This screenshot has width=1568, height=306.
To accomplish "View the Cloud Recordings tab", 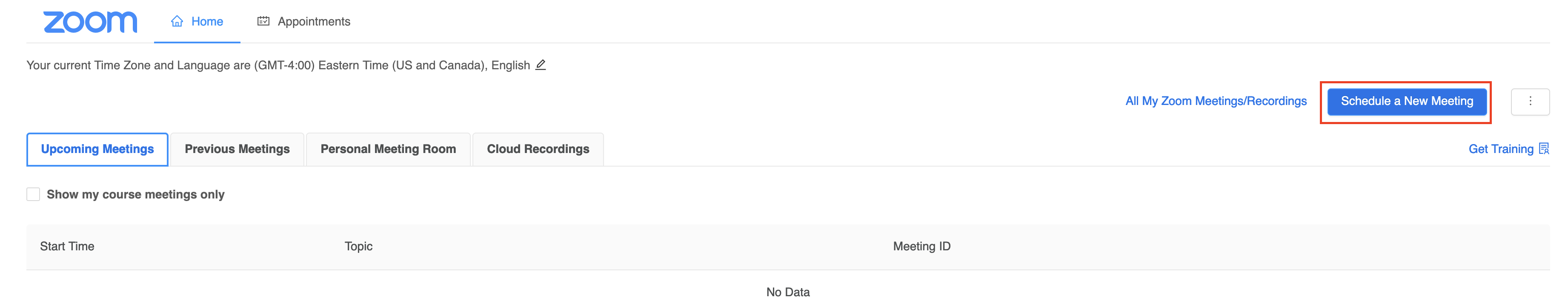I will (x=538, y=149).
